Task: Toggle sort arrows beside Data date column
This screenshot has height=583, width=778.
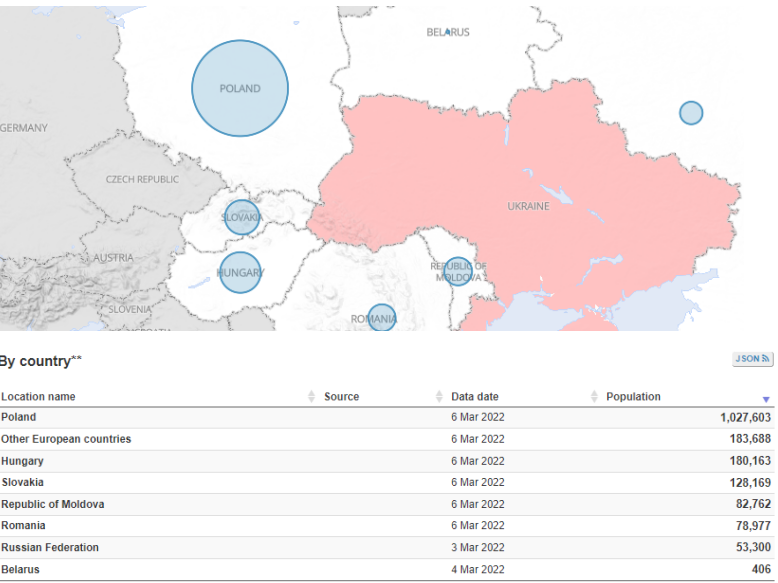Action: point(594,397)
